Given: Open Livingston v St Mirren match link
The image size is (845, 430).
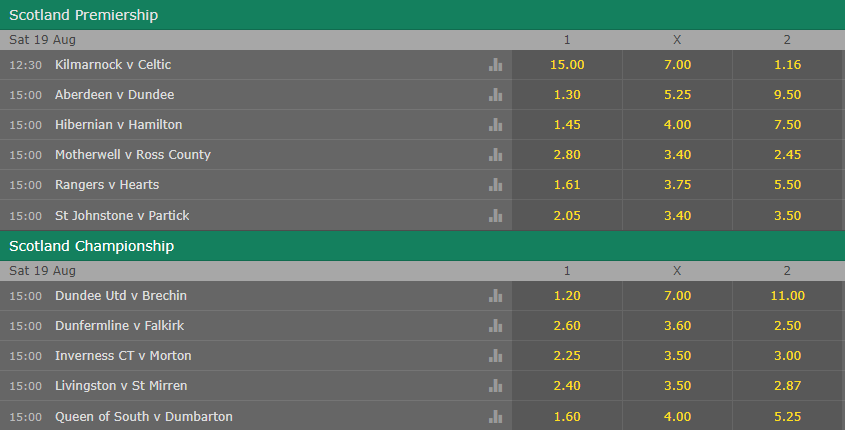Looking at the screenshot, I should (121, 386).
